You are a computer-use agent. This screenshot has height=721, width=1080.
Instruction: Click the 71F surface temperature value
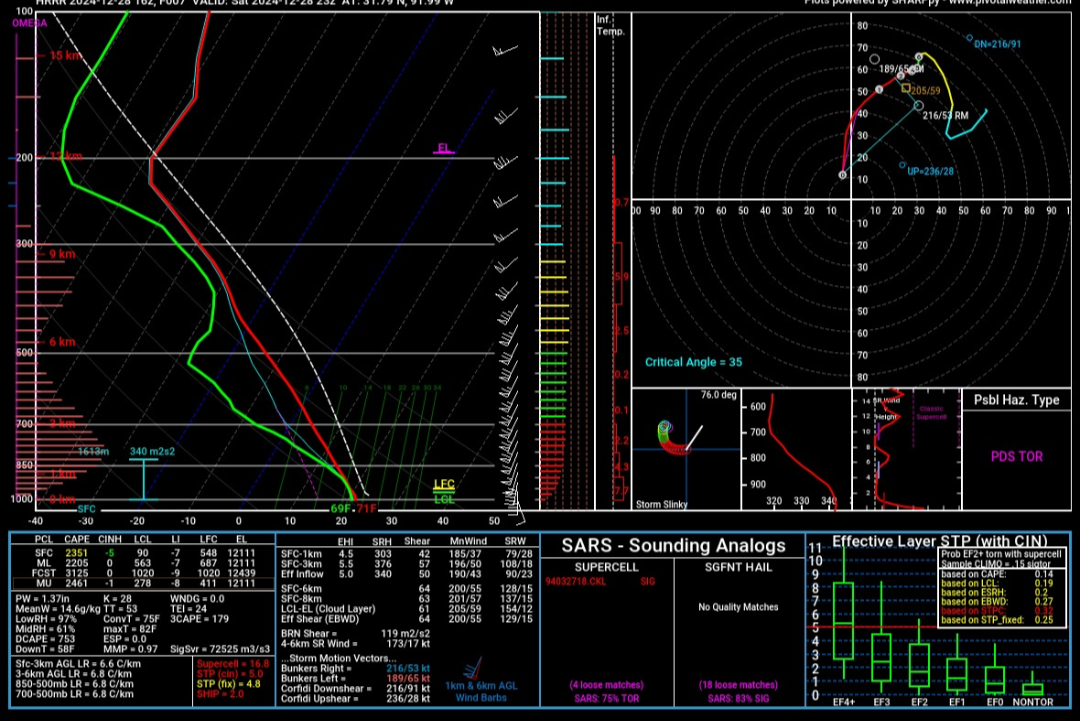click(366, 508)
